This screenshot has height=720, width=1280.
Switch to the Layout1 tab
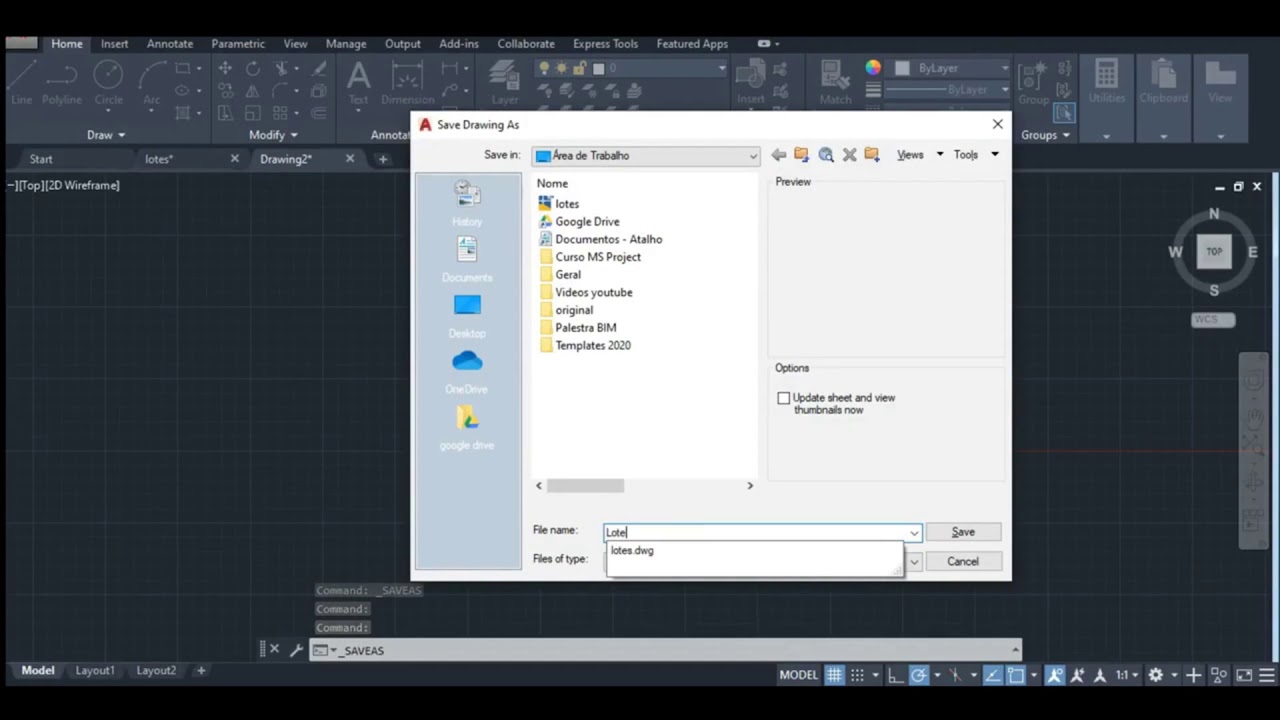(x=95, y=671)
